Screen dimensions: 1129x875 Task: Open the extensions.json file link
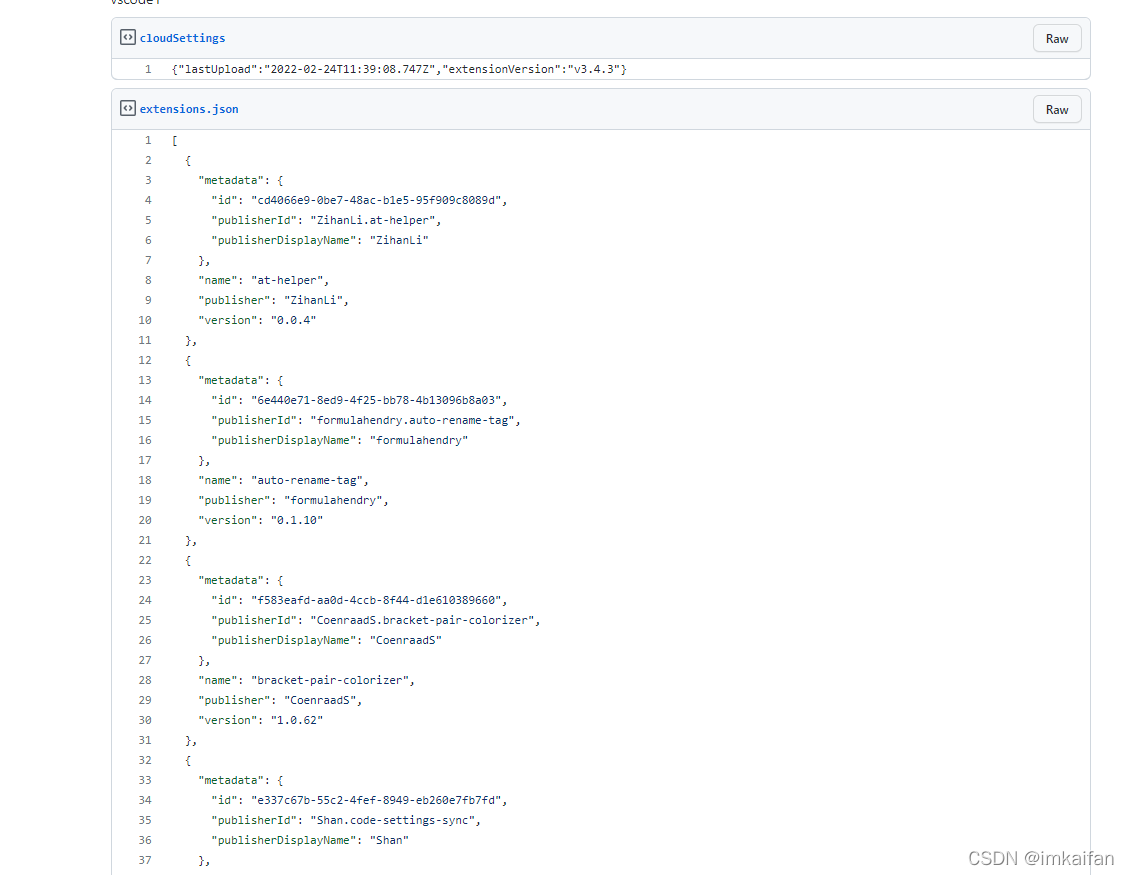coord(189,109)
